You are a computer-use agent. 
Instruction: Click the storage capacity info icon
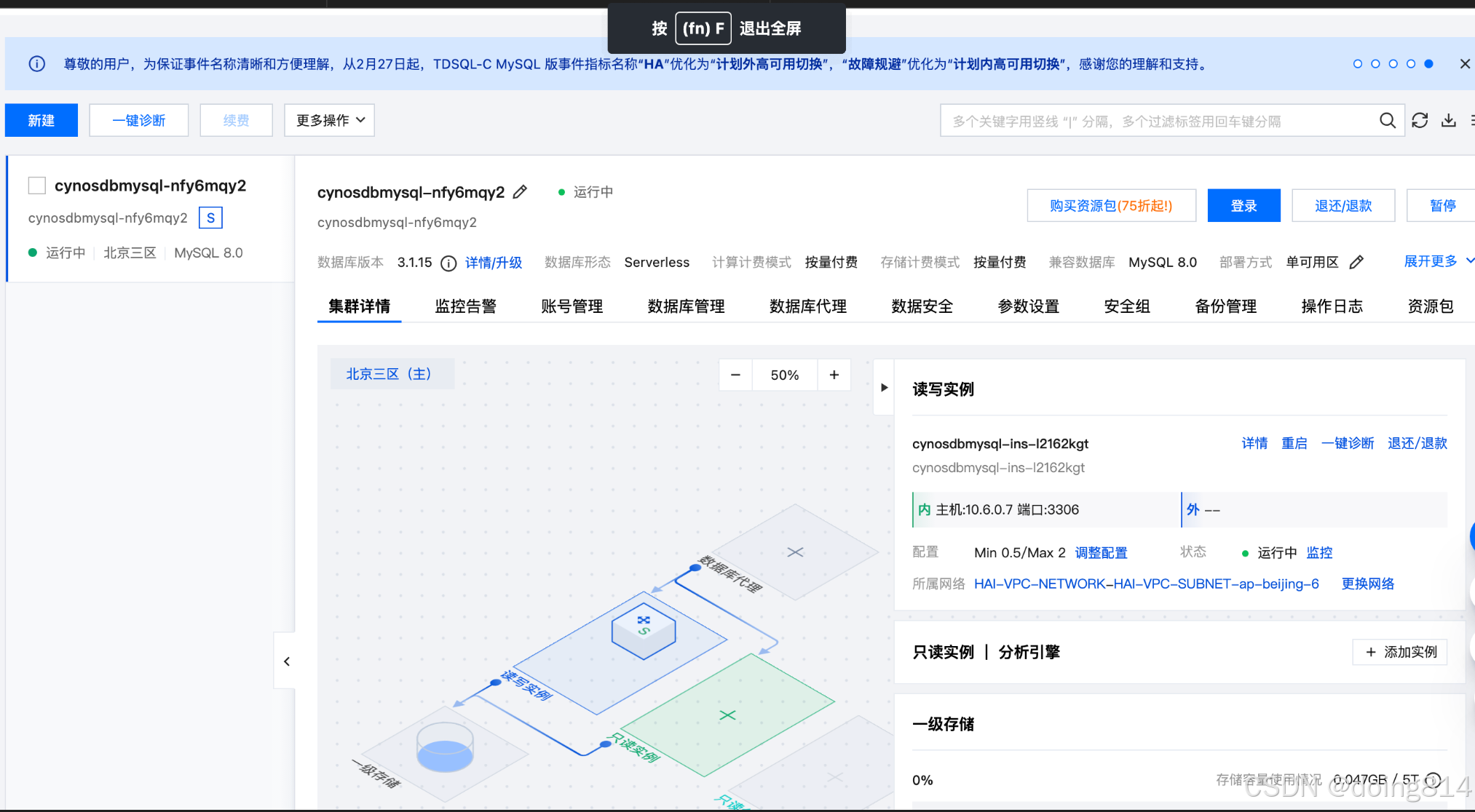coord(1434,780)
